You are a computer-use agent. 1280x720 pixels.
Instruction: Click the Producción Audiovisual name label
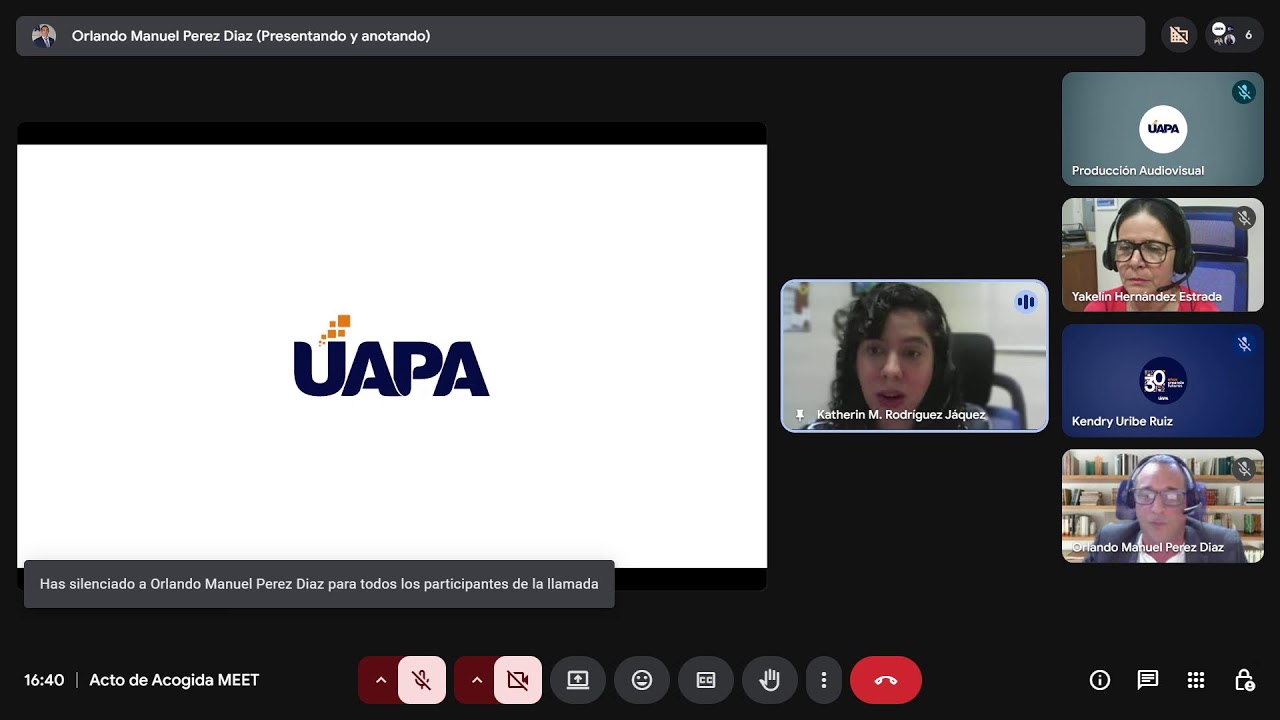1138,171
